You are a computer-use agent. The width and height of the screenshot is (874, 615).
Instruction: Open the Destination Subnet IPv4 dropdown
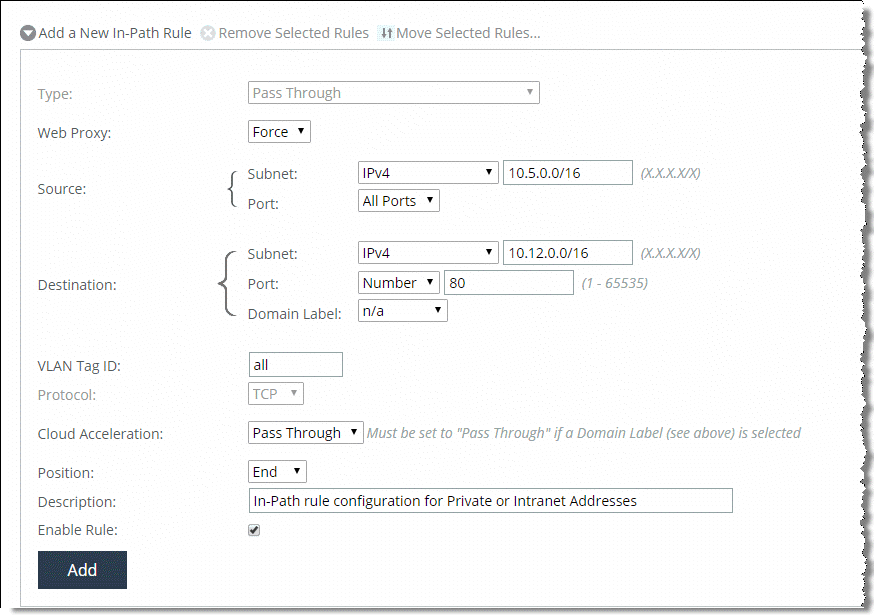point(428,253)
